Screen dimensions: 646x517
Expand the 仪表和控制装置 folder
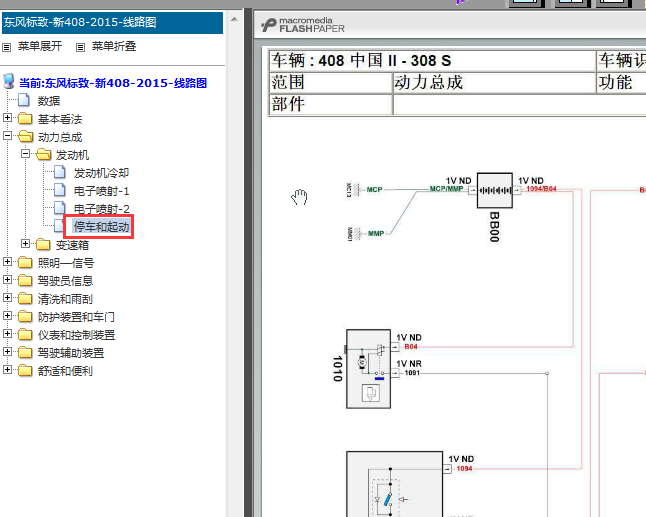click(7, 334)
